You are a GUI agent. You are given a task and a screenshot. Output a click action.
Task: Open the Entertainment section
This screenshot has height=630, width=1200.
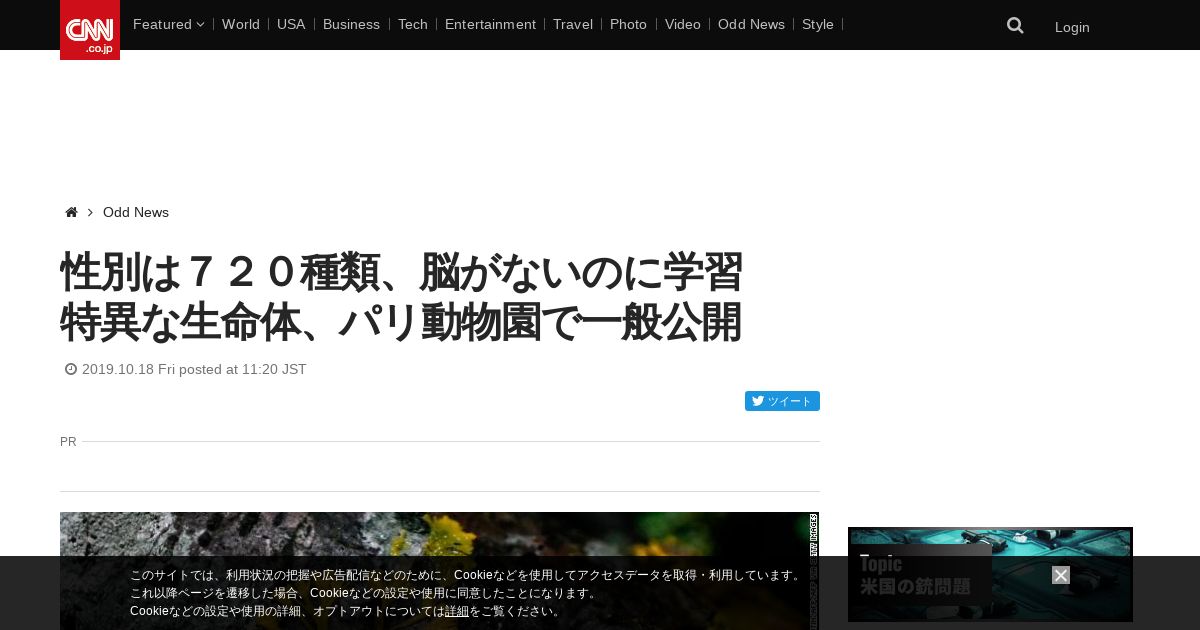coord(490,24)
